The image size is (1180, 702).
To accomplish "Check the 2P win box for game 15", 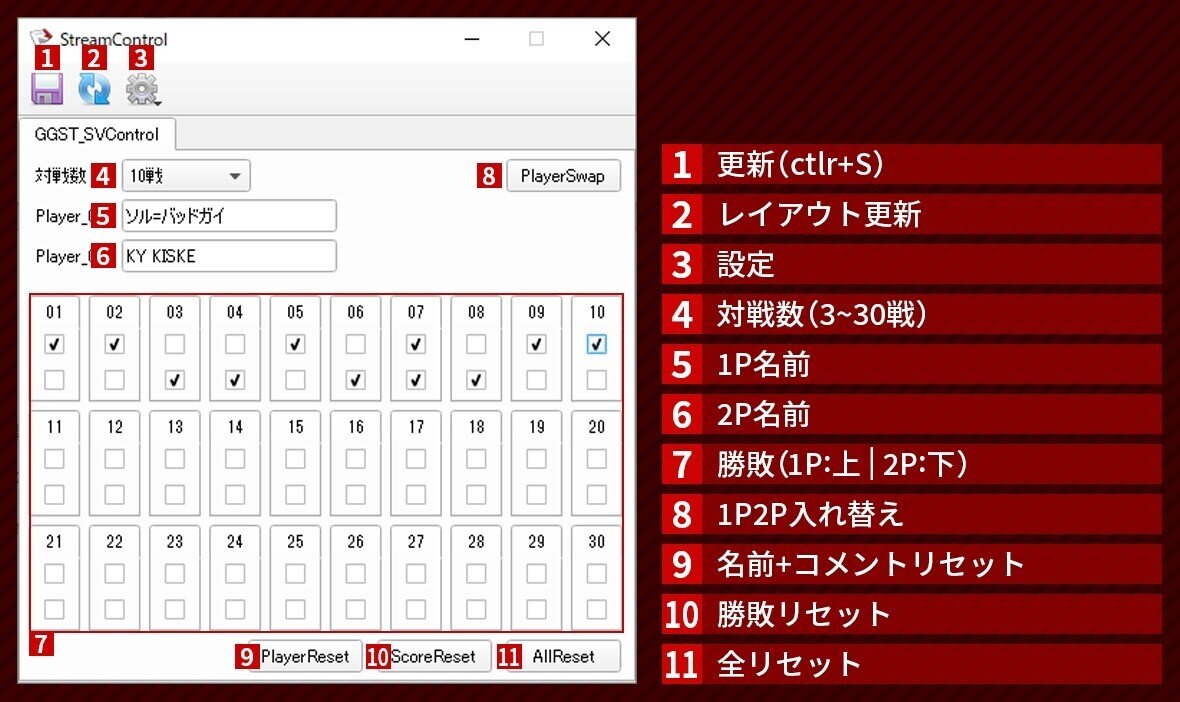I will coord(294,494).
